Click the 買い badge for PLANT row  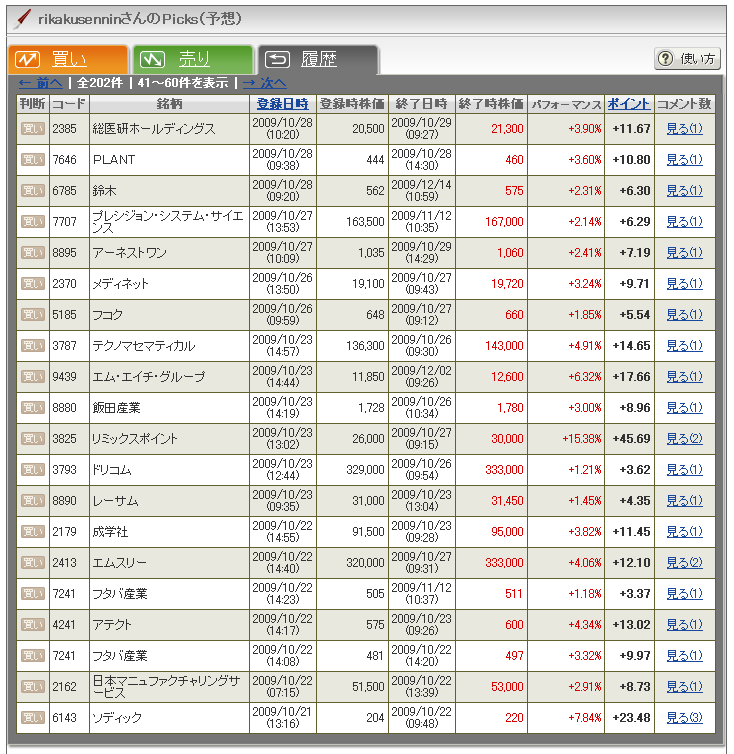33,160
